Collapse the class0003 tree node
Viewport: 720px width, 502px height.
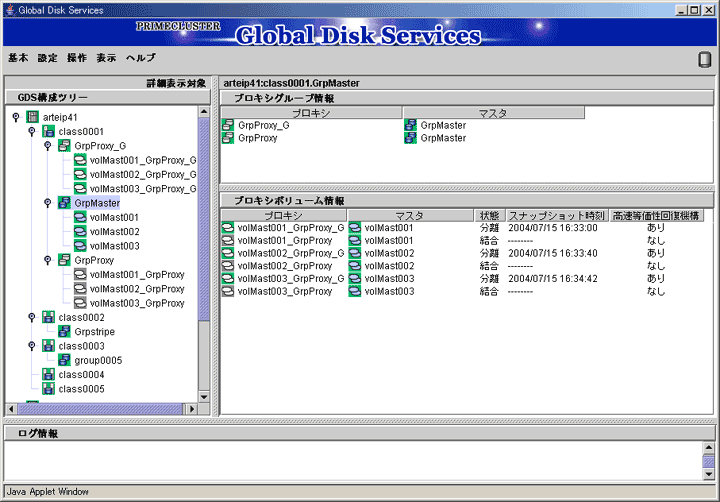(32, 345)
